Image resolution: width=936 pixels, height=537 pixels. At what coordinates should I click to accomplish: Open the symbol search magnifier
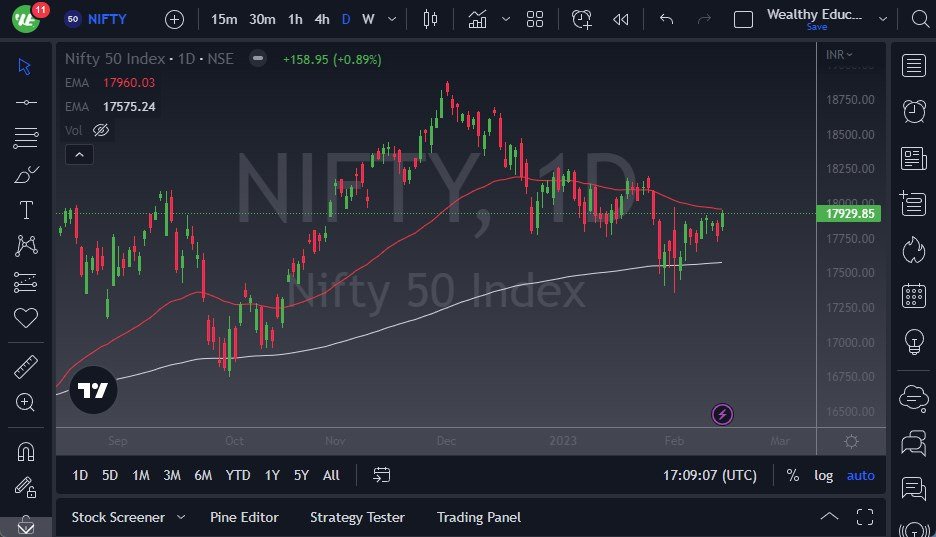pos(920,19)
